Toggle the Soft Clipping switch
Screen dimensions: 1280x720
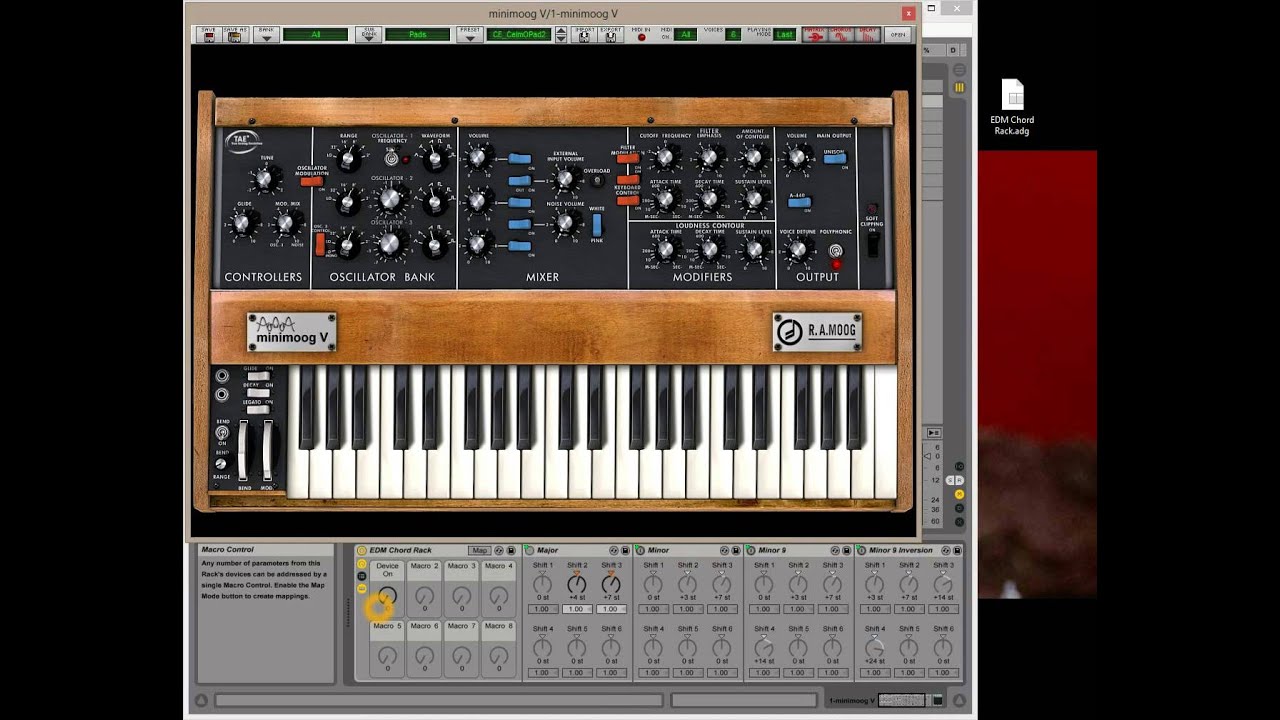click(872, 245)
